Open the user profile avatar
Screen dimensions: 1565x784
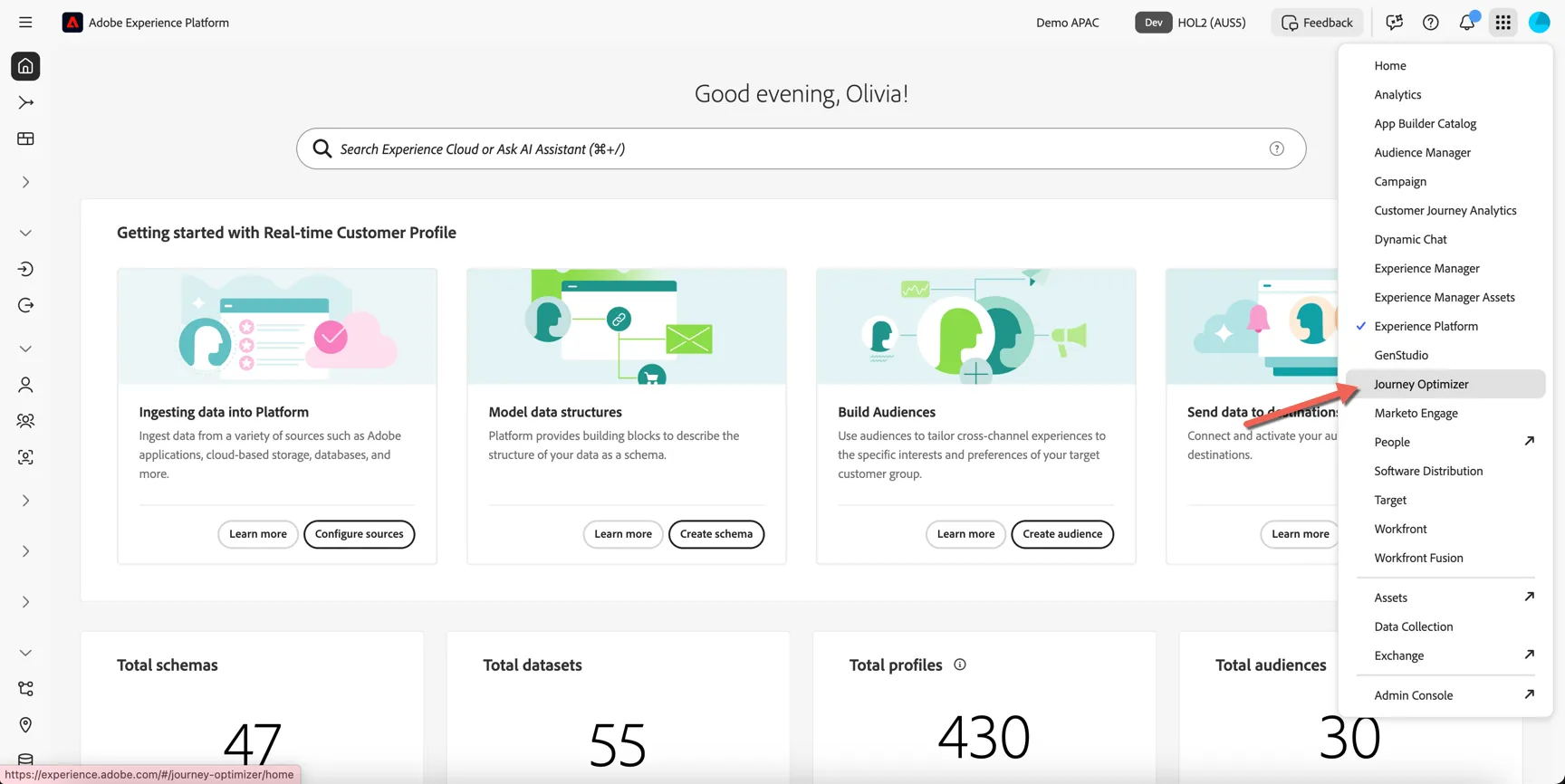click(x=1539, y=23)
